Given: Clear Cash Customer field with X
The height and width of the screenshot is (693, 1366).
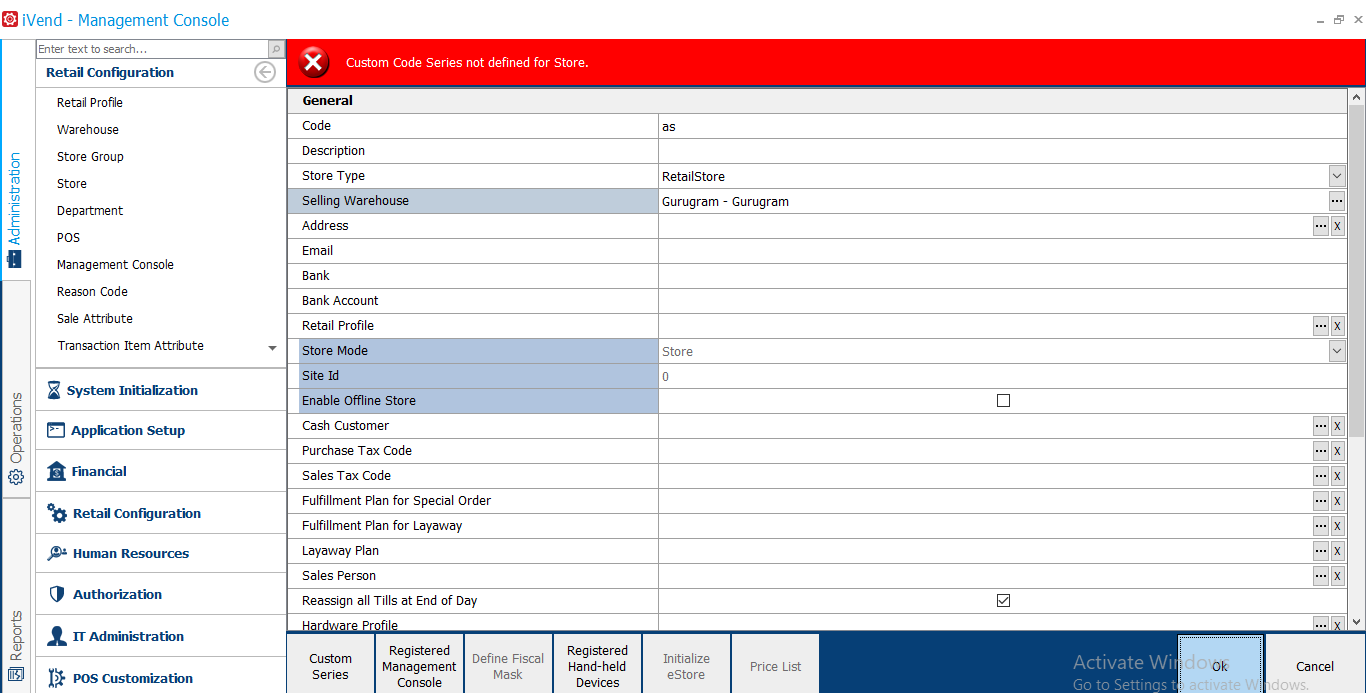Looking at the screenshot, I should point(1337,426).
